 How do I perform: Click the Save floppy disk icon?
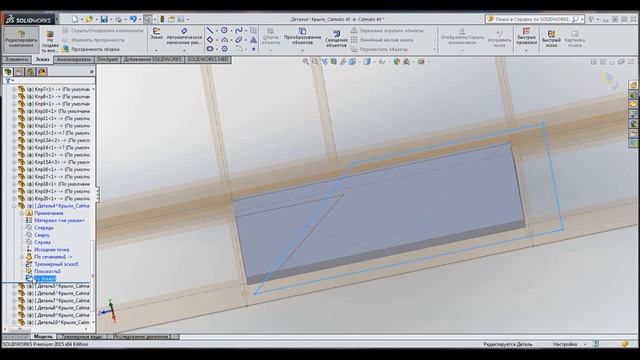pyautogui.click(x=104, y=19)
